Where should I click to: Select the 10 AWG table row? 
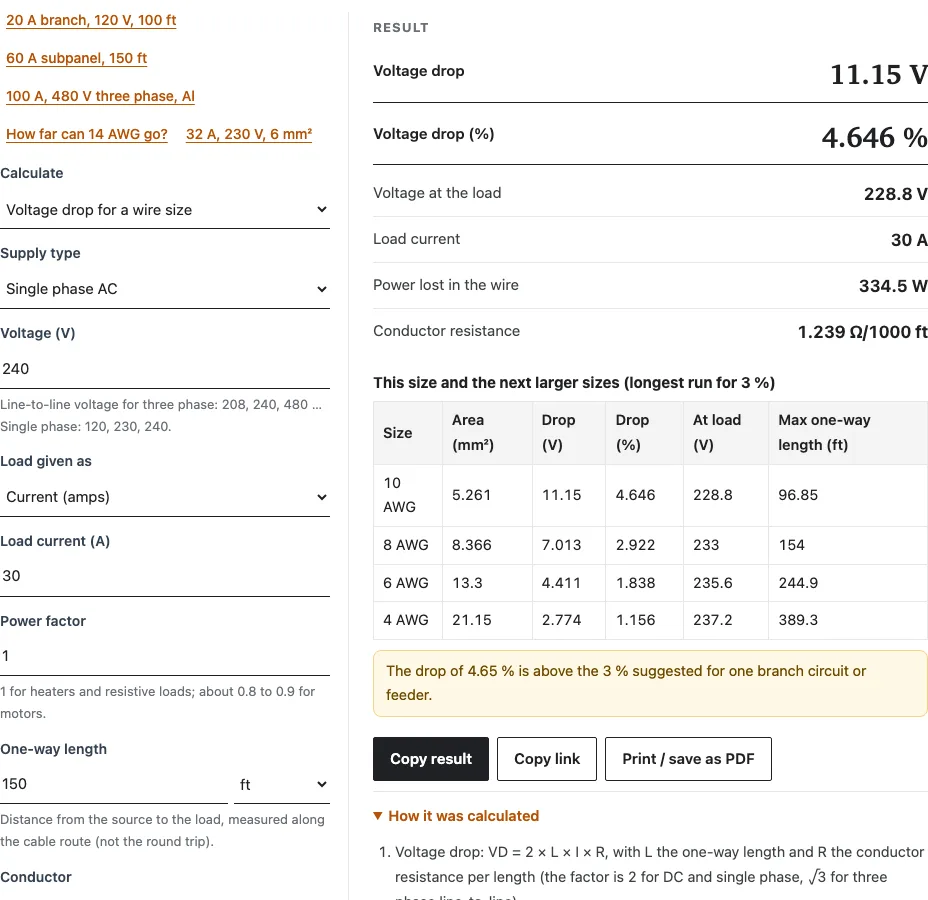click(x=650, y=495)
